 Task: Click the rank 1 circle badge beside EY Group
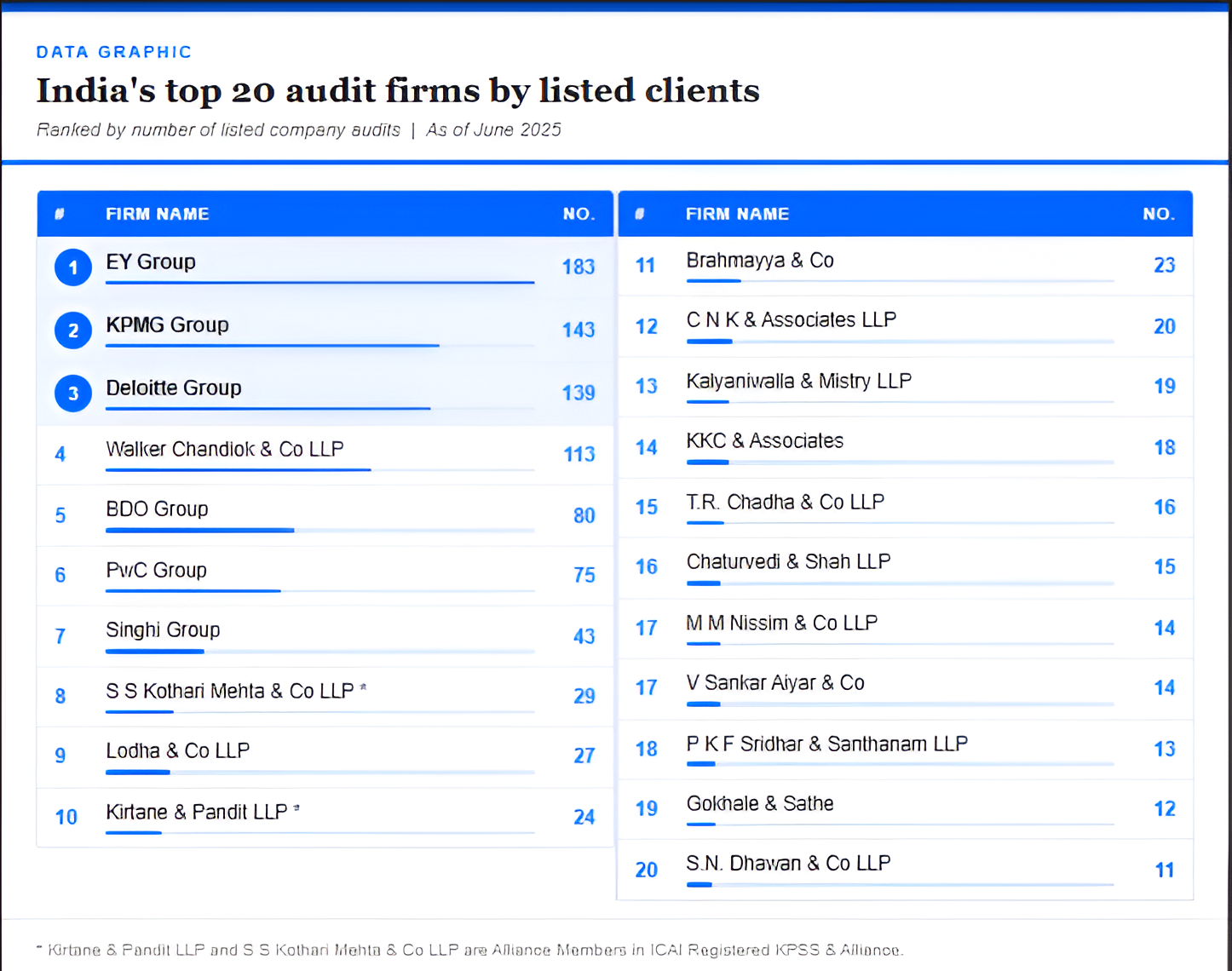click(72, 267)
